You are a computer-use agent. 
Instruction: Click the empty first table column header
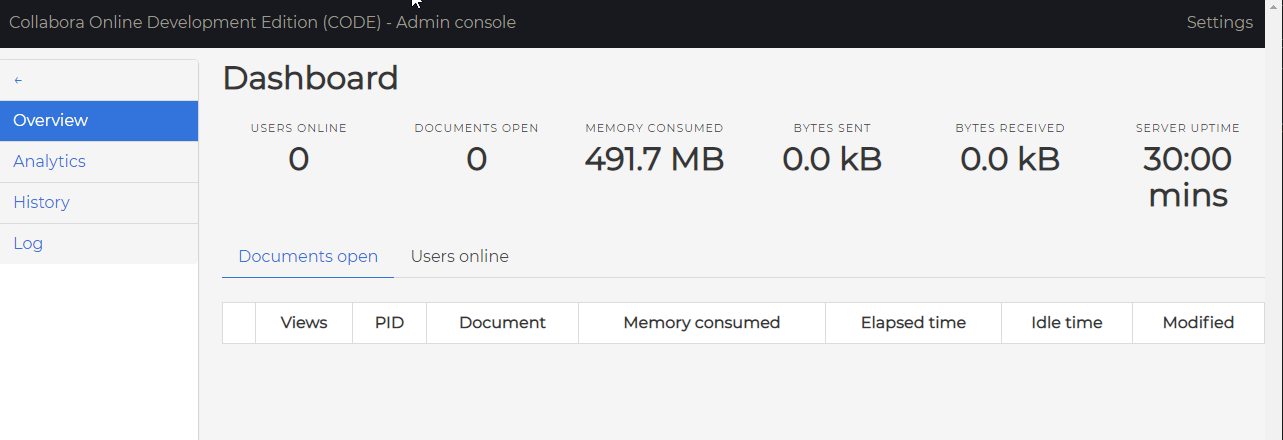[239, 323]
